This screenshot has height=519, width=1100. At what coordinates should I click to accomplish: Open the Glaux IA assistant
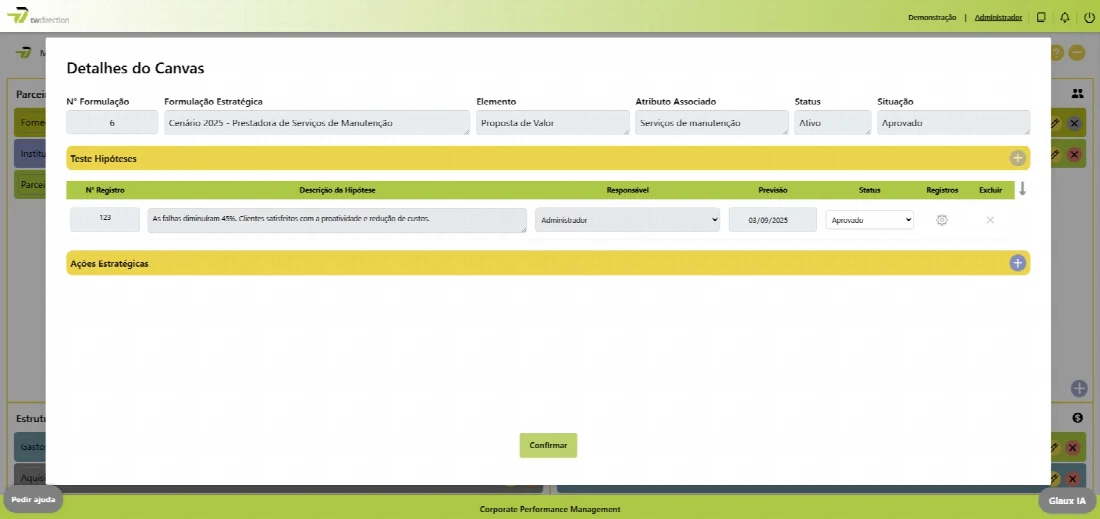click(x=1067, y=501)
